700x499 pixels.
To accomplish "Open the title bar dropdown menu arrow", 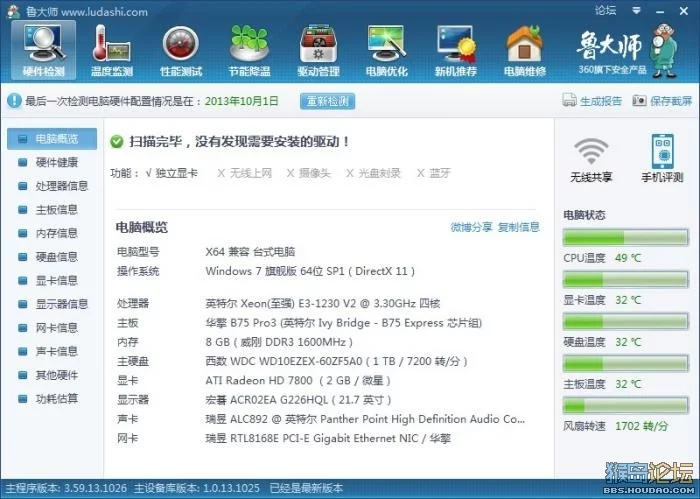I will point(637,10).
